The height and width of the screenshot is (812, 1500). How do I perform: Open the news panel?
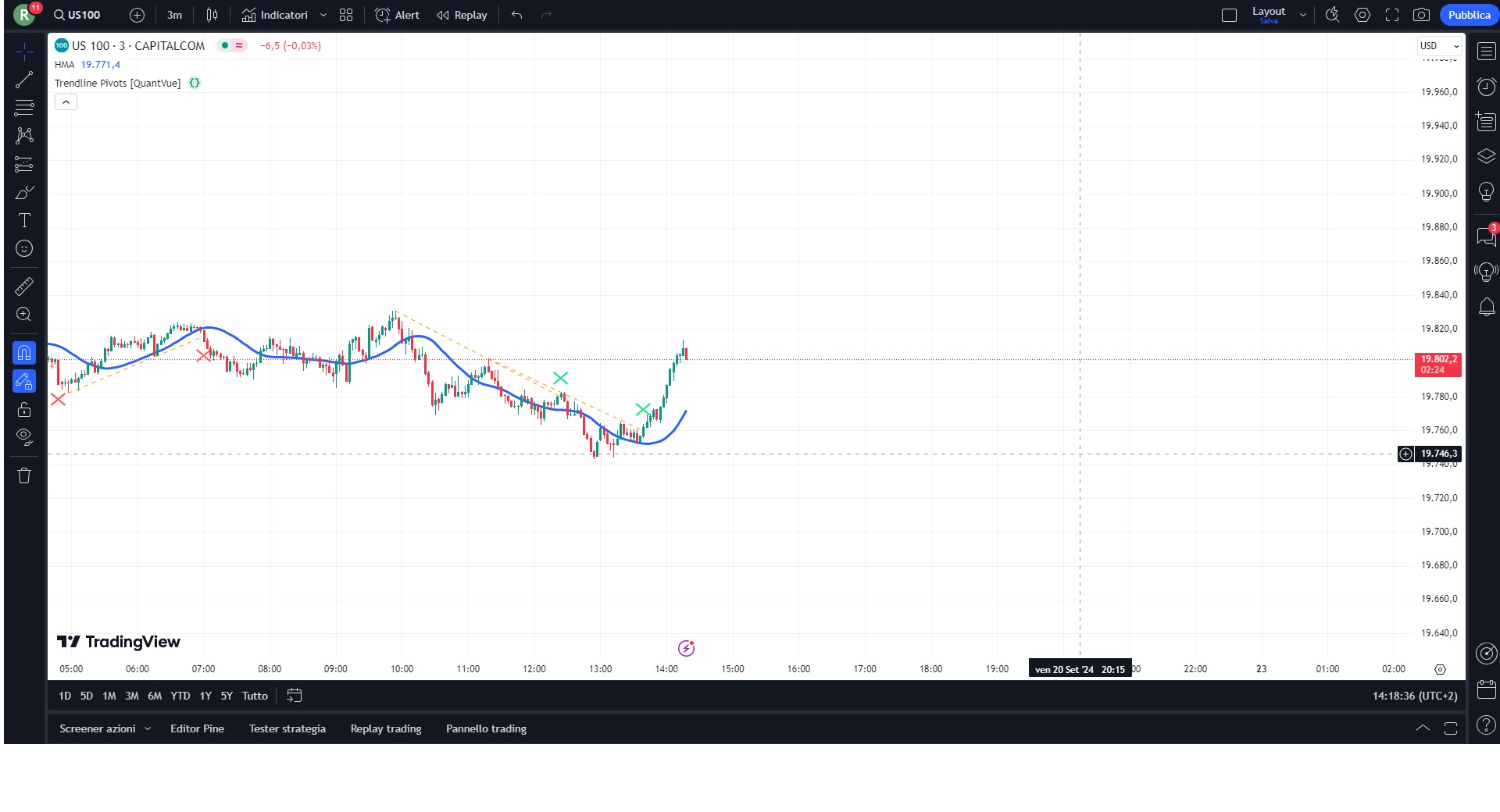pyautogui.click(x=1486, y=122)
